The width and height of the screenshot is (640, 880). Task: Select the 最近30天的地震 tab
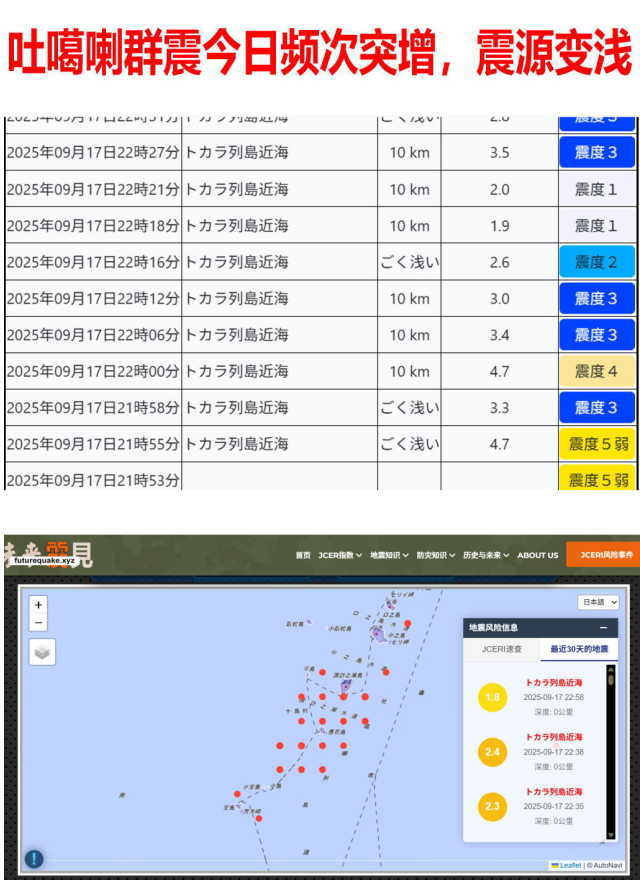(577, 650)
